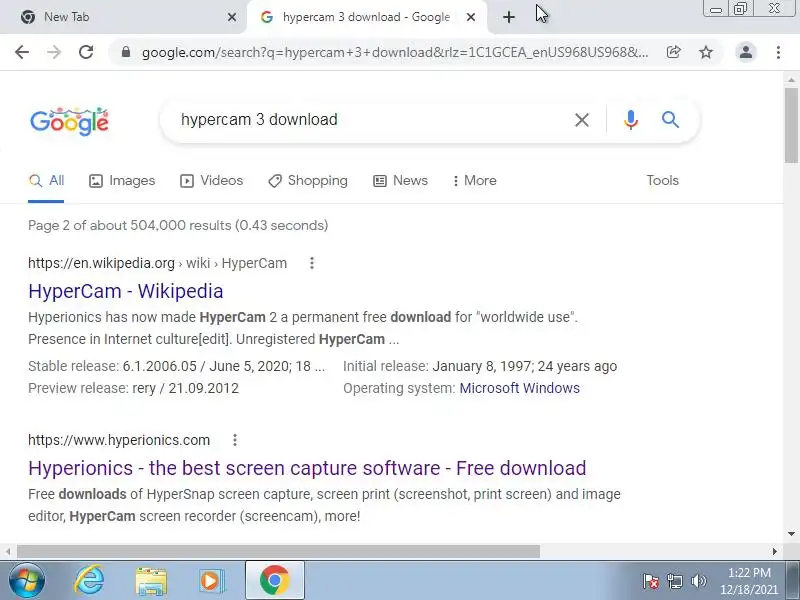The height and width of the screenshot is (600, 800).
Task: Launch Internet Explorer from taskbar
Action: tap(89, 581)
